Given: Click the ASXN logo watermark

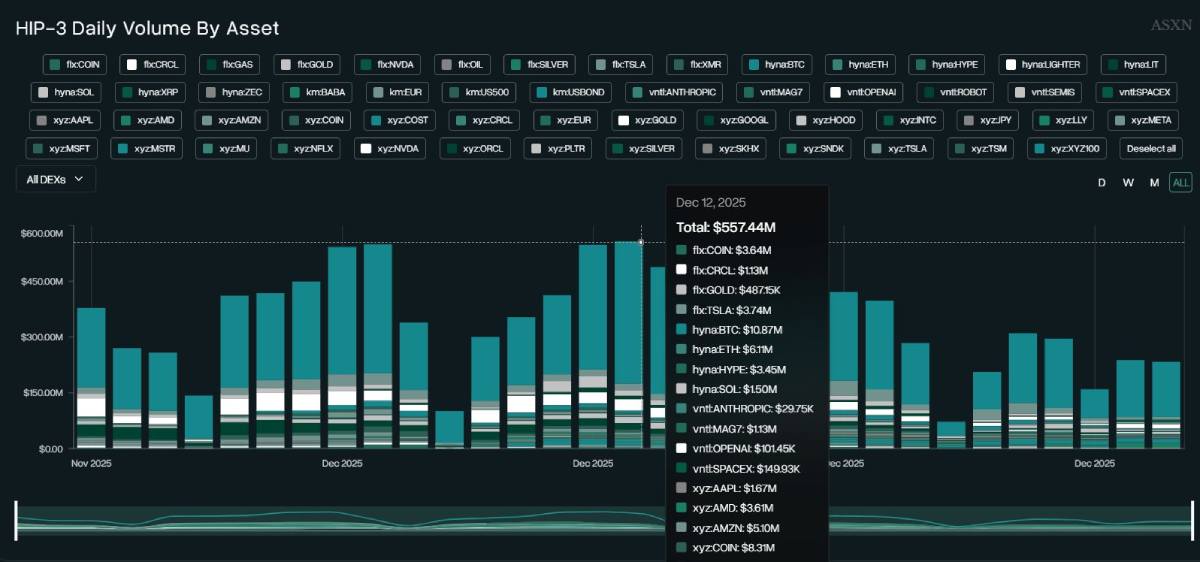Looking at the screenshot, I should pyautogui.click(x=1169, y=27).
